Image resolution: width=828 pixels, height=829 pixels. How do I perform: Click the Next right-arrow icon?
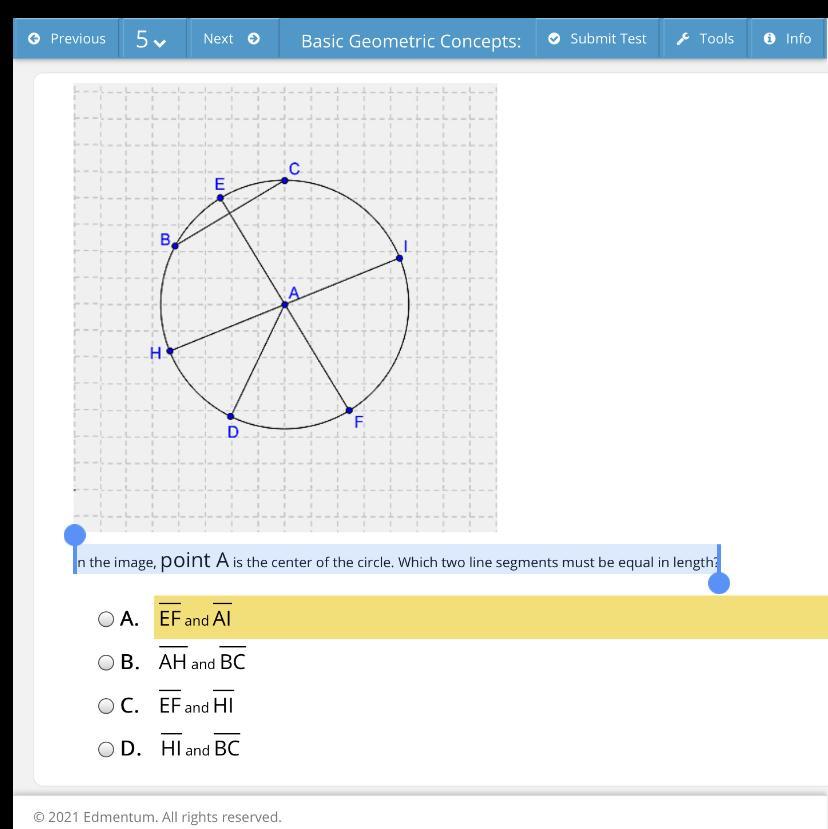[x=254, y=39]
